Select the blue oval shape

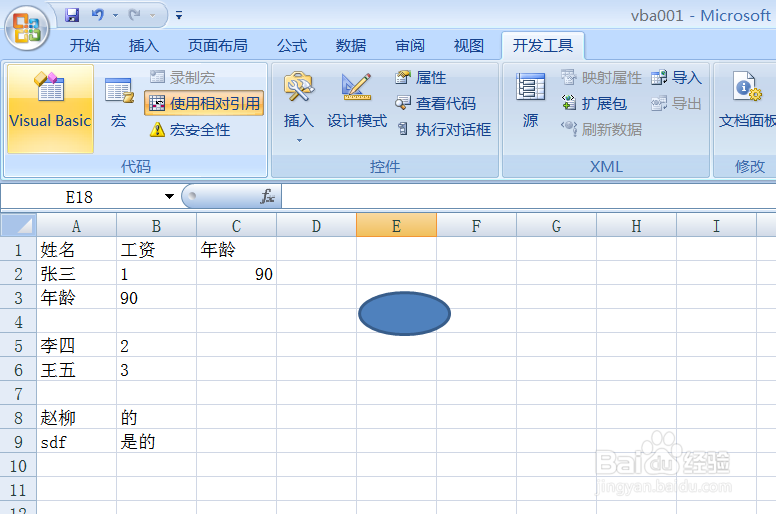click(404, 314)
